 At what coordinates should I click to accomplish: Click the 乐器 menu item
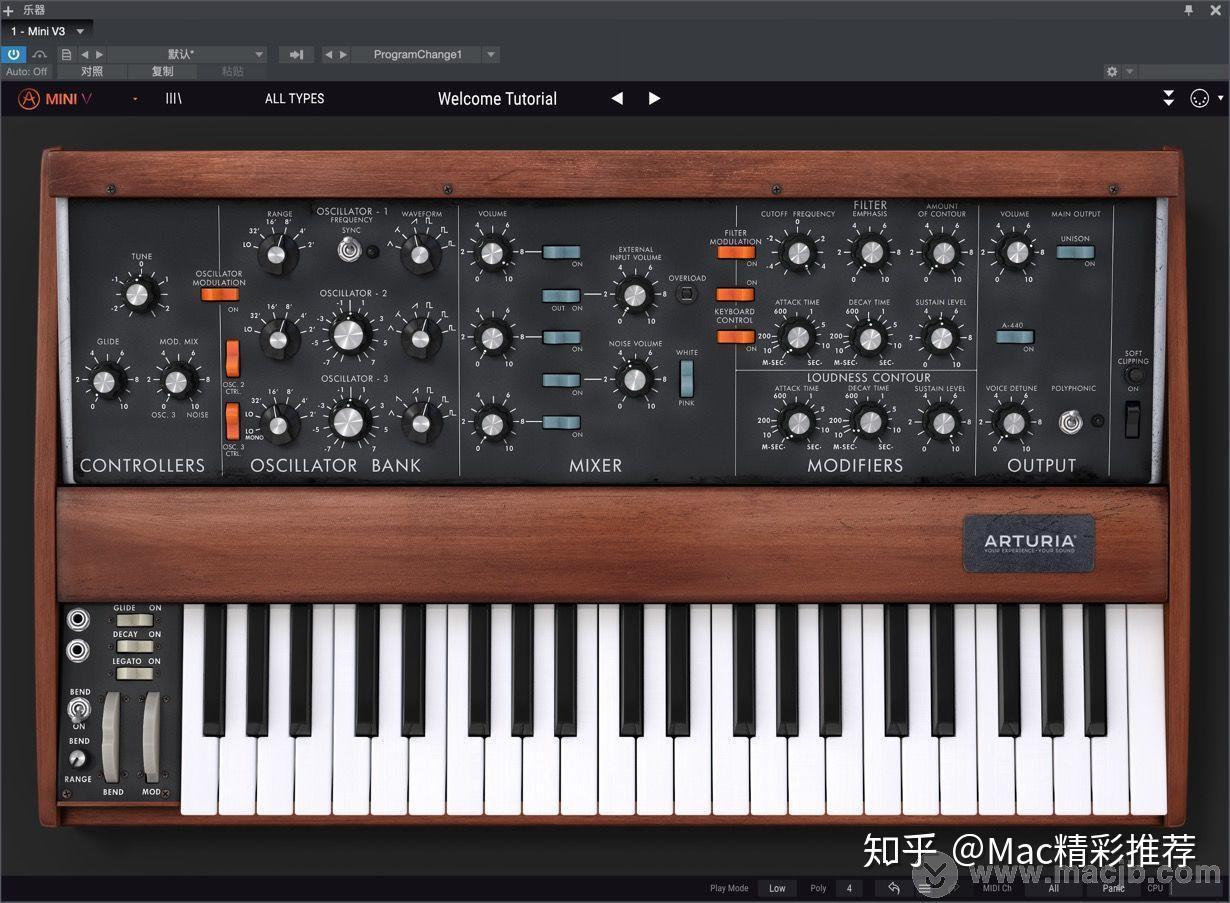[x=33, y=9]
